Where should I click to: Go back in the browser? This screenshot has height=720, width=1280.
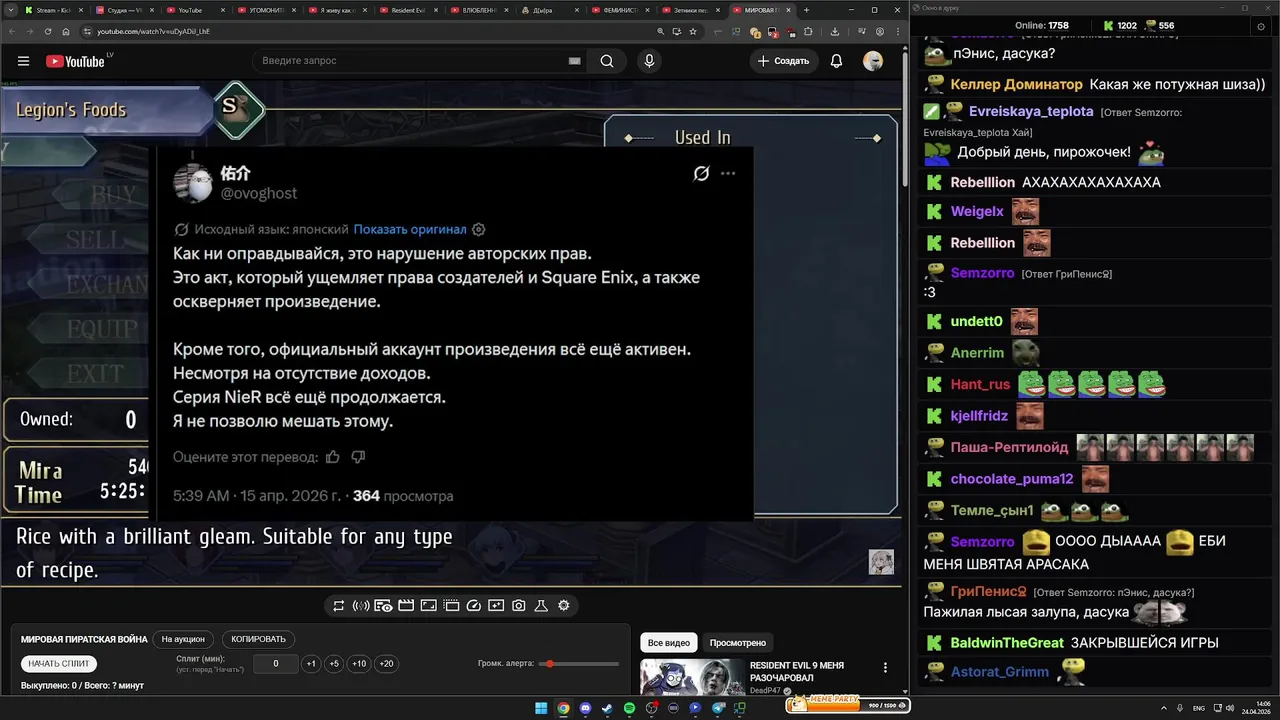[13, 31]
